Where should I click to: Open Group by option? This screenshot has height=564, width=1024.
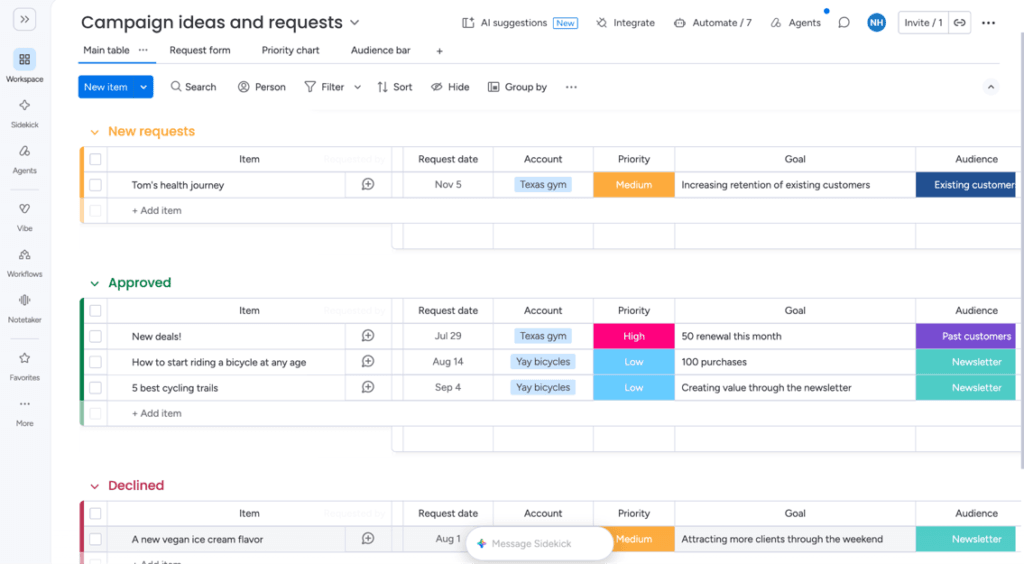(x=517, y=87)
